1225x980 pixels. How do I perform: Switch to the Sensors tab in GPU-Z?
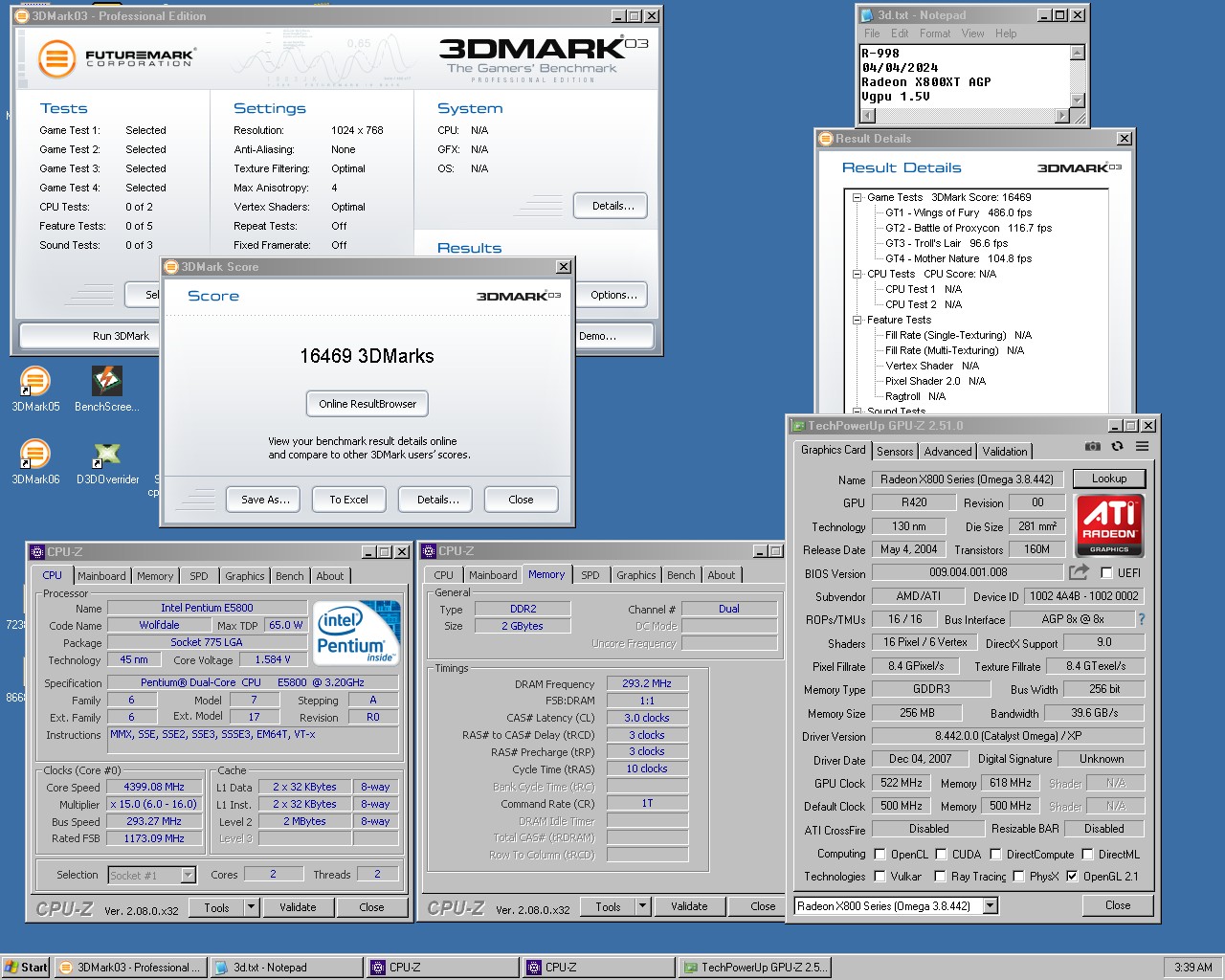click(895, 452)
